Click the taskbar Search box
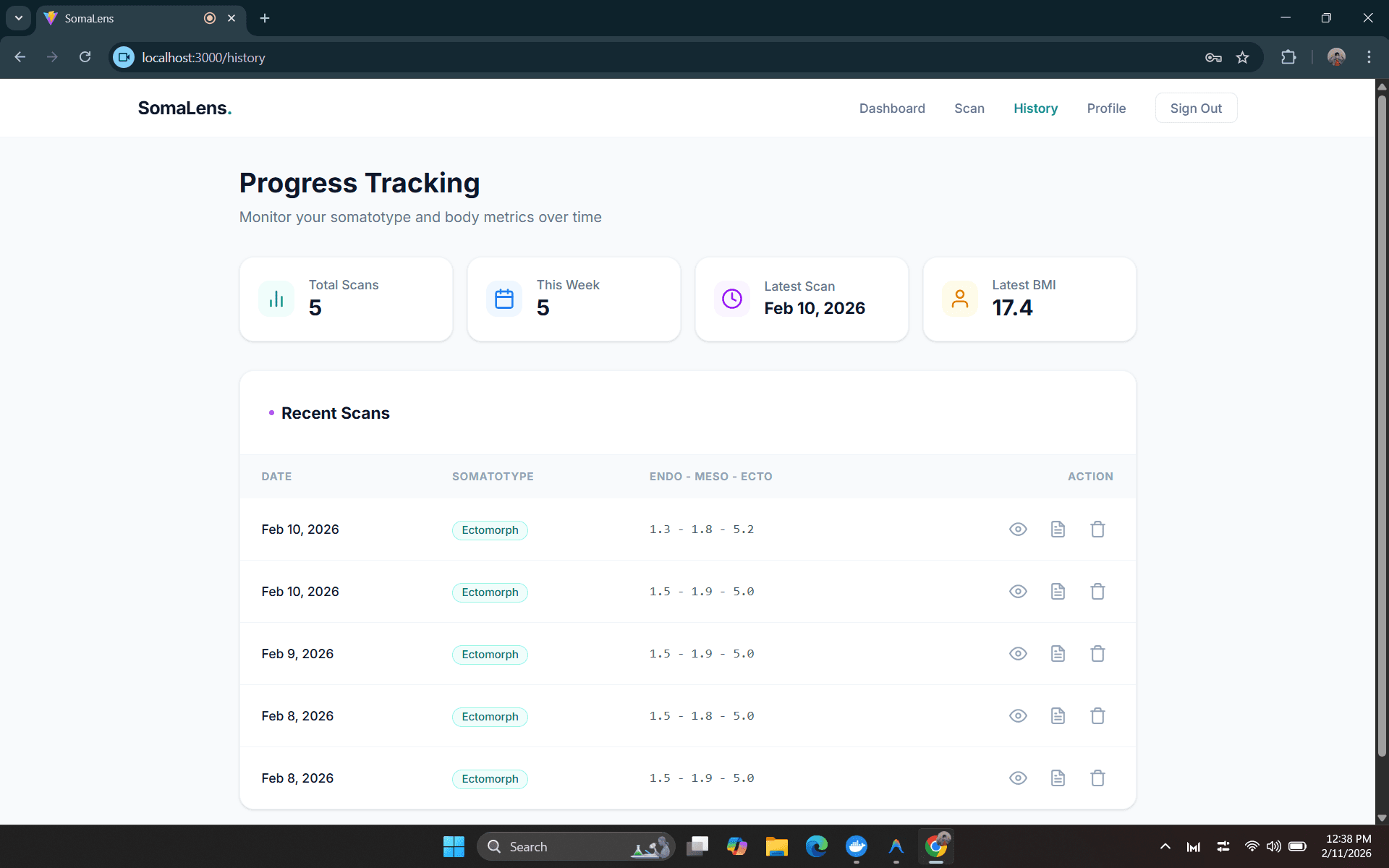This screenshot has height=868, width=1389. point(576,846)
